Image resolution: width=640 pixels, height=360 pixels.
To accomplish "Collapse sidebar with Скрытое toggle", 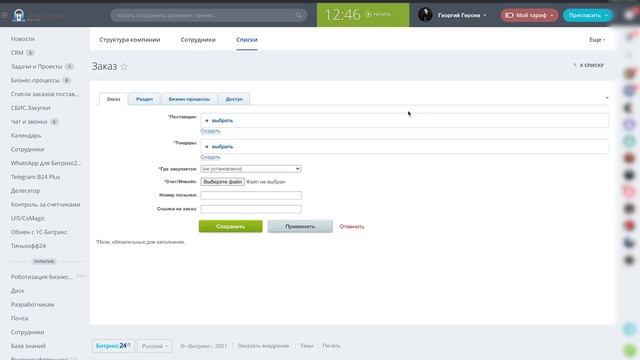I will tap(44, 262).
